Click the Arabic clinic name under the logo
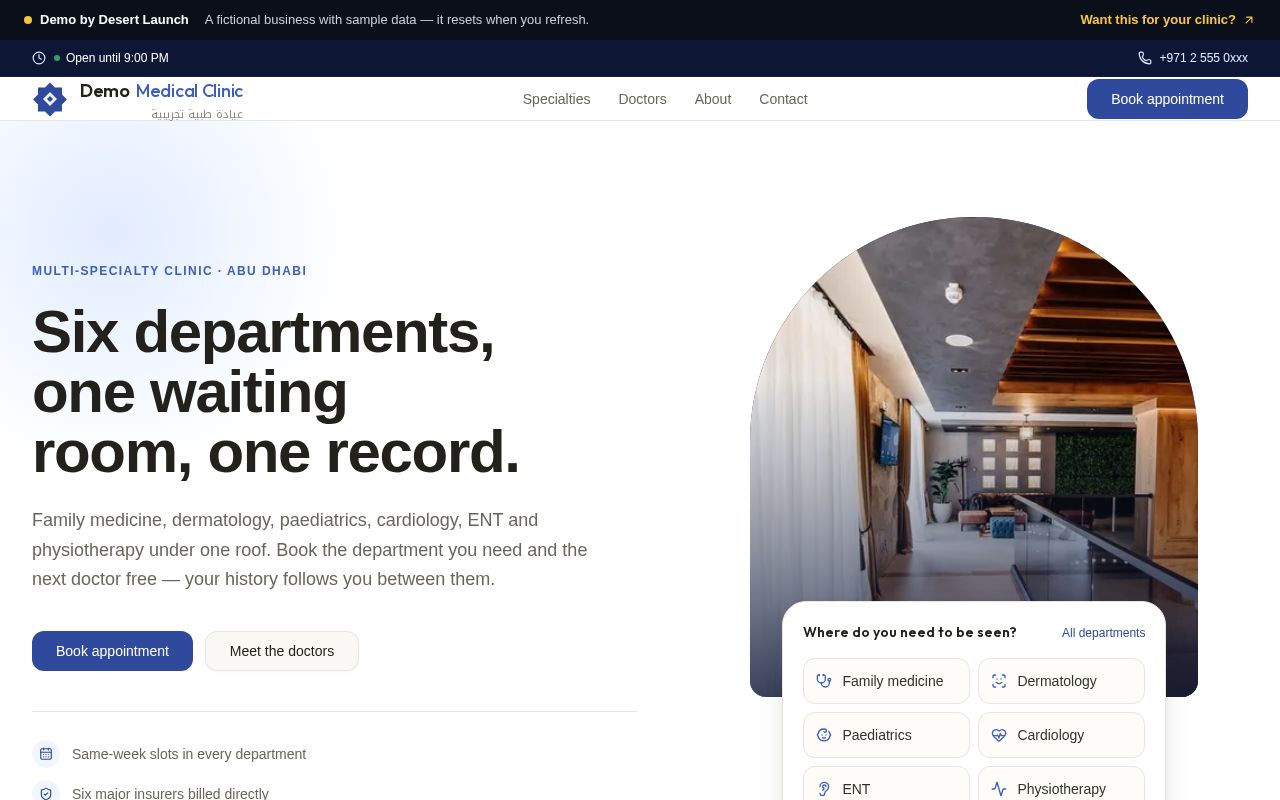 197,114
